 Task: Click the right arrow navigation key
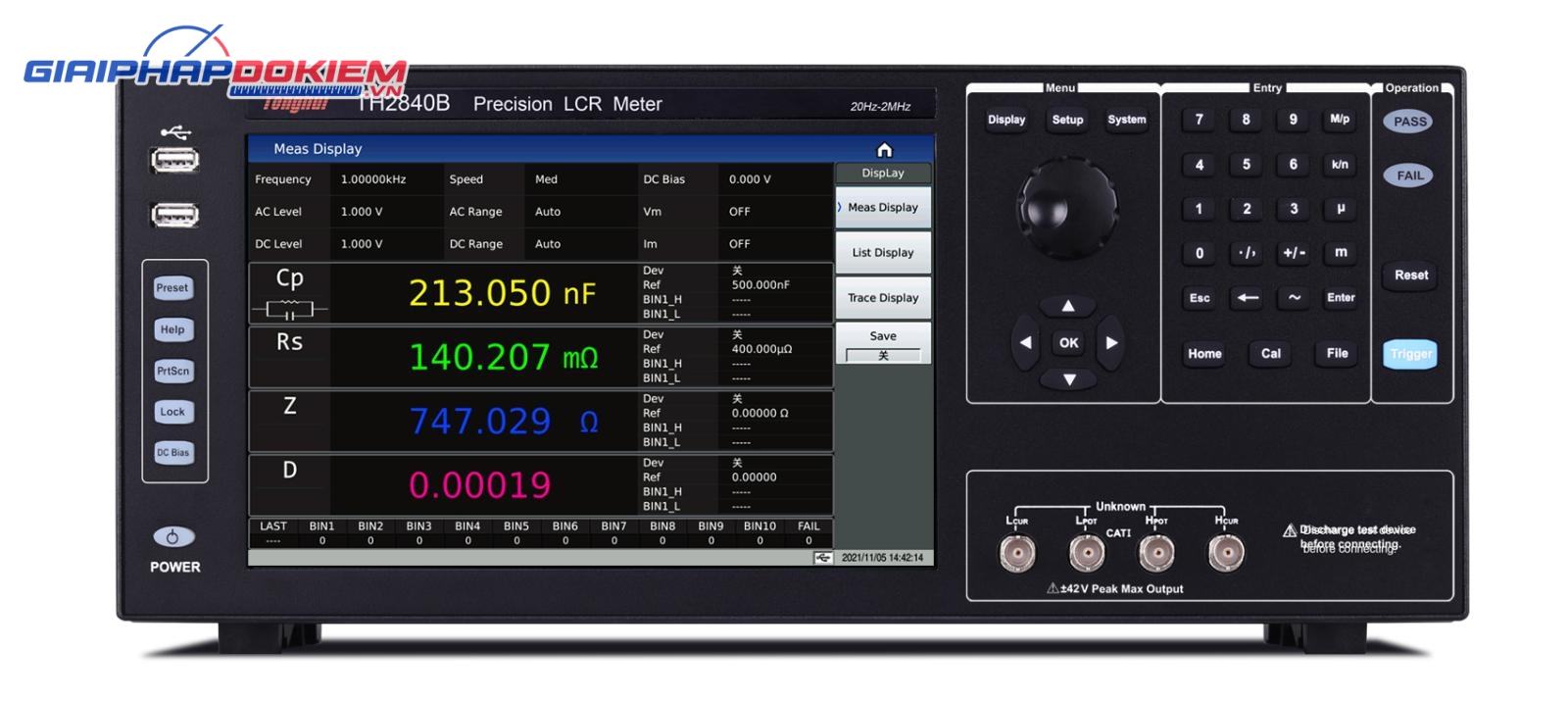click(x=1111, y=342)
